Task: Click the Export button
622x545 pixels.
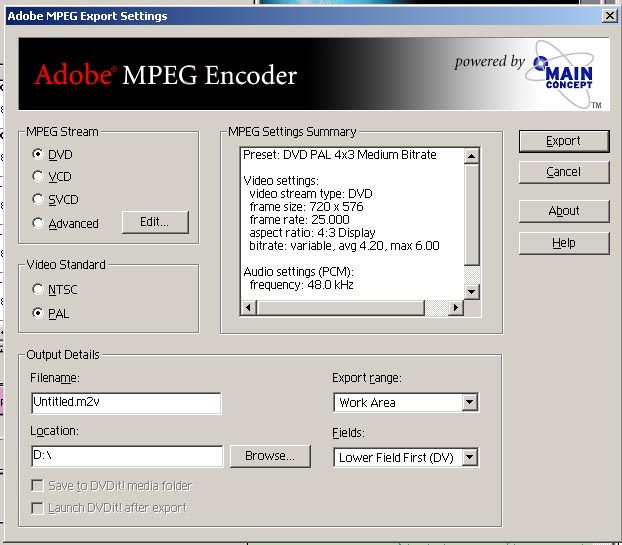Action: (x=564, y=141)
